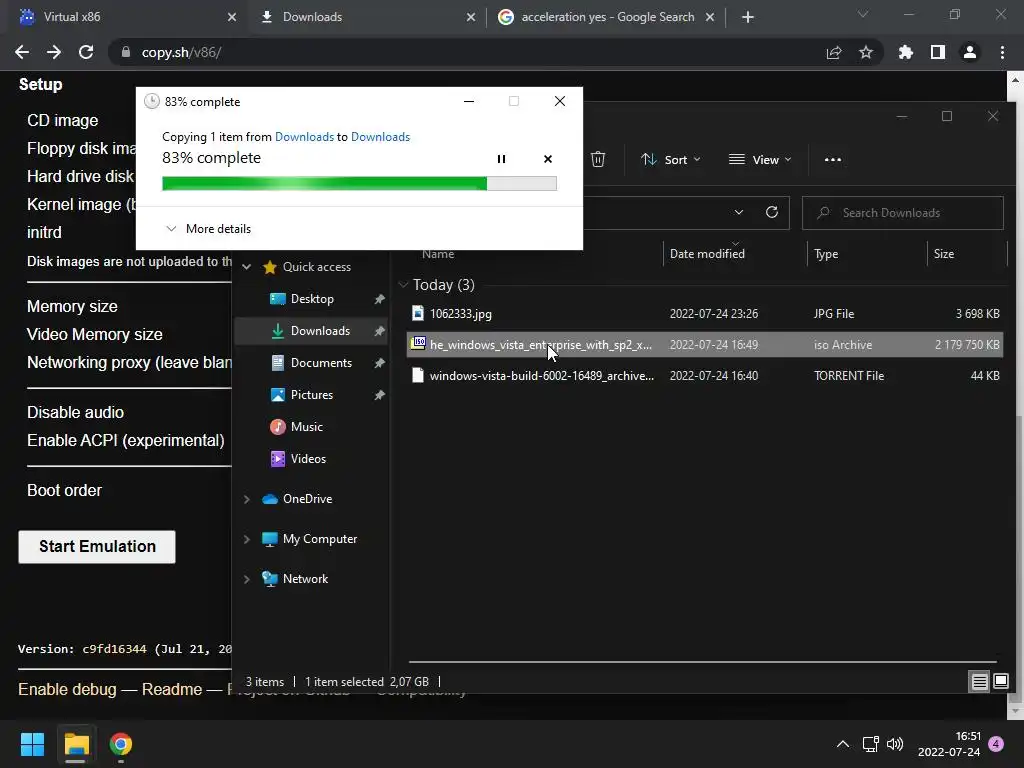Open volume control in system tray
The width and height of the screenshot is (1024, 768).
895,744
